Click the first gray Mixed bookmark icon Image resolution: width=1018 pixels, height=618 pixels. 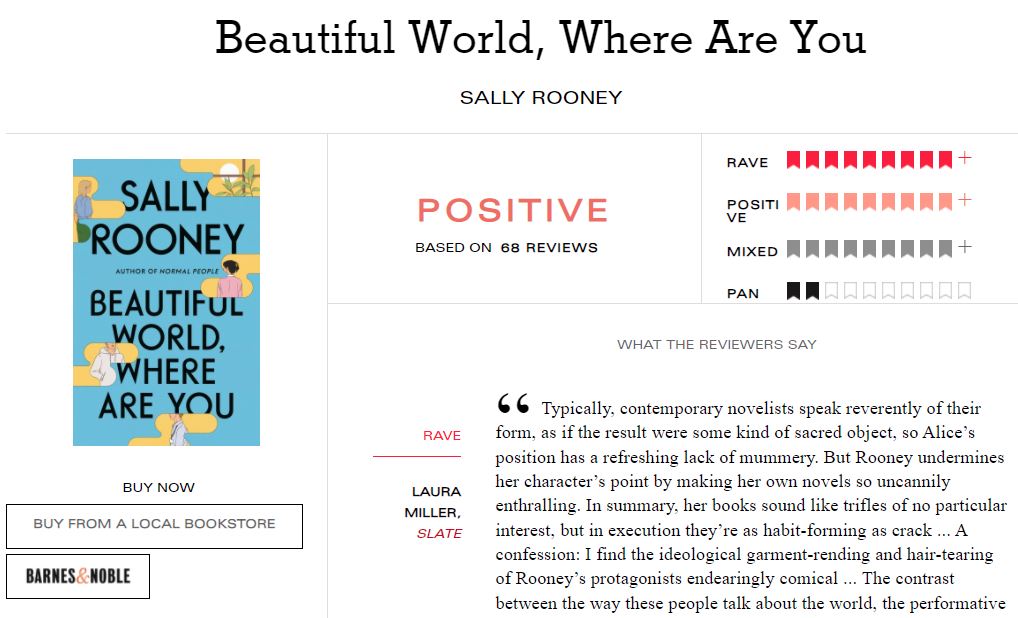(793, 249)
